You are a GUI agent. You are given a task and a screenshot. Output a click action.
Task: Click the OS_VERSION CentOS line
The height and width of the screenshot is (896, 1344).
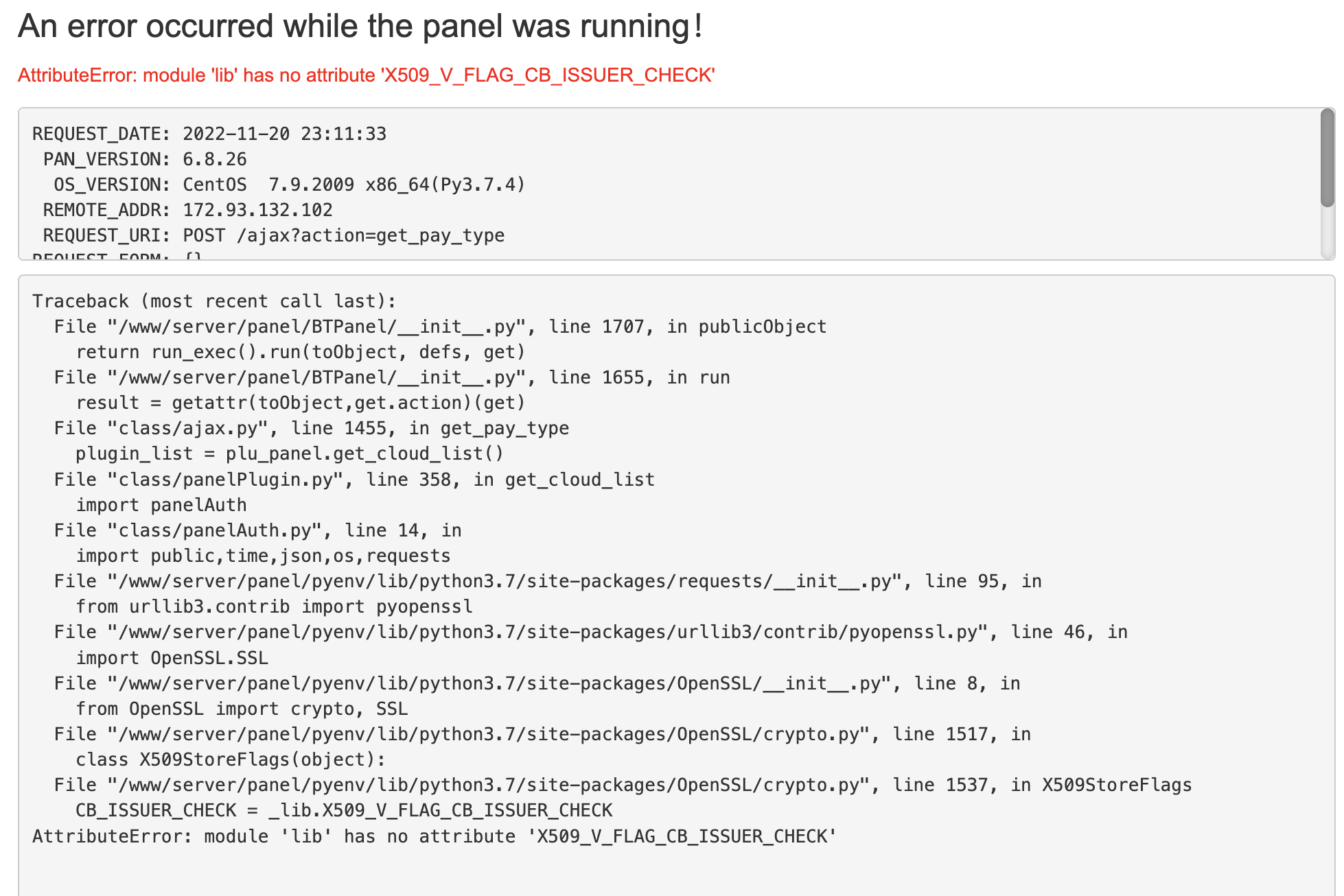coord(289,185)
